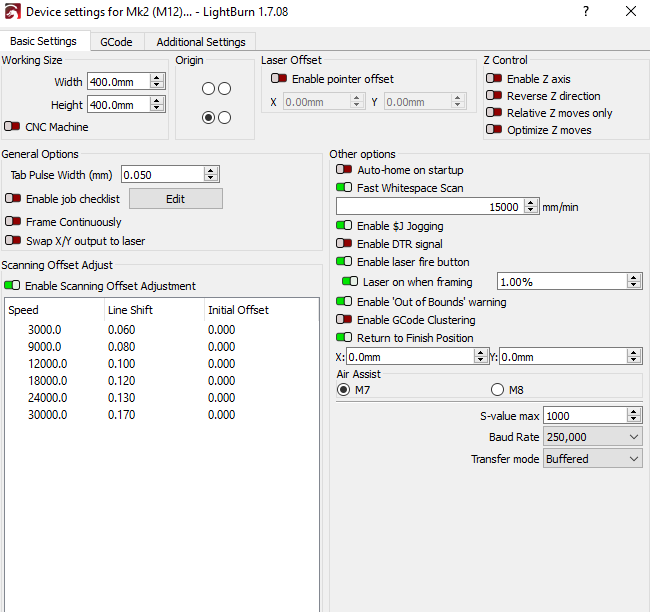Click the LightBurn app icon in title bar
This screenshot has height=612, width=650.
[12, 12]
